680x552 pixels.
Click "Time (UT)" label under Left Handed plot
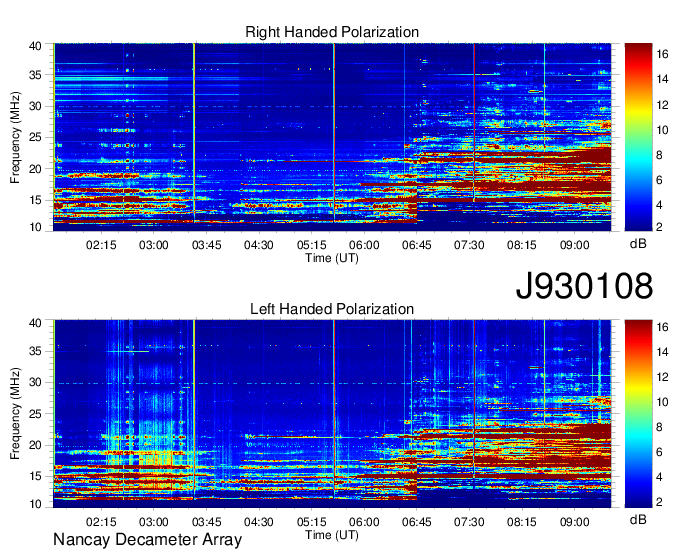point(332,535)
